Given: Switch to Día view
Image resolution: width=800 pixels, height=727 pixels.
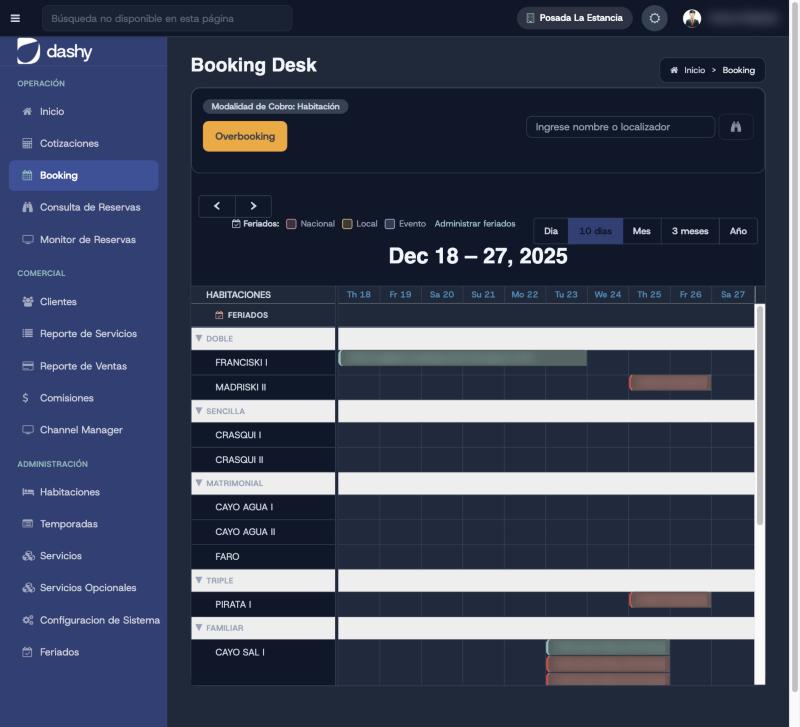Looking at the screenshot, I should coord(551,231).
